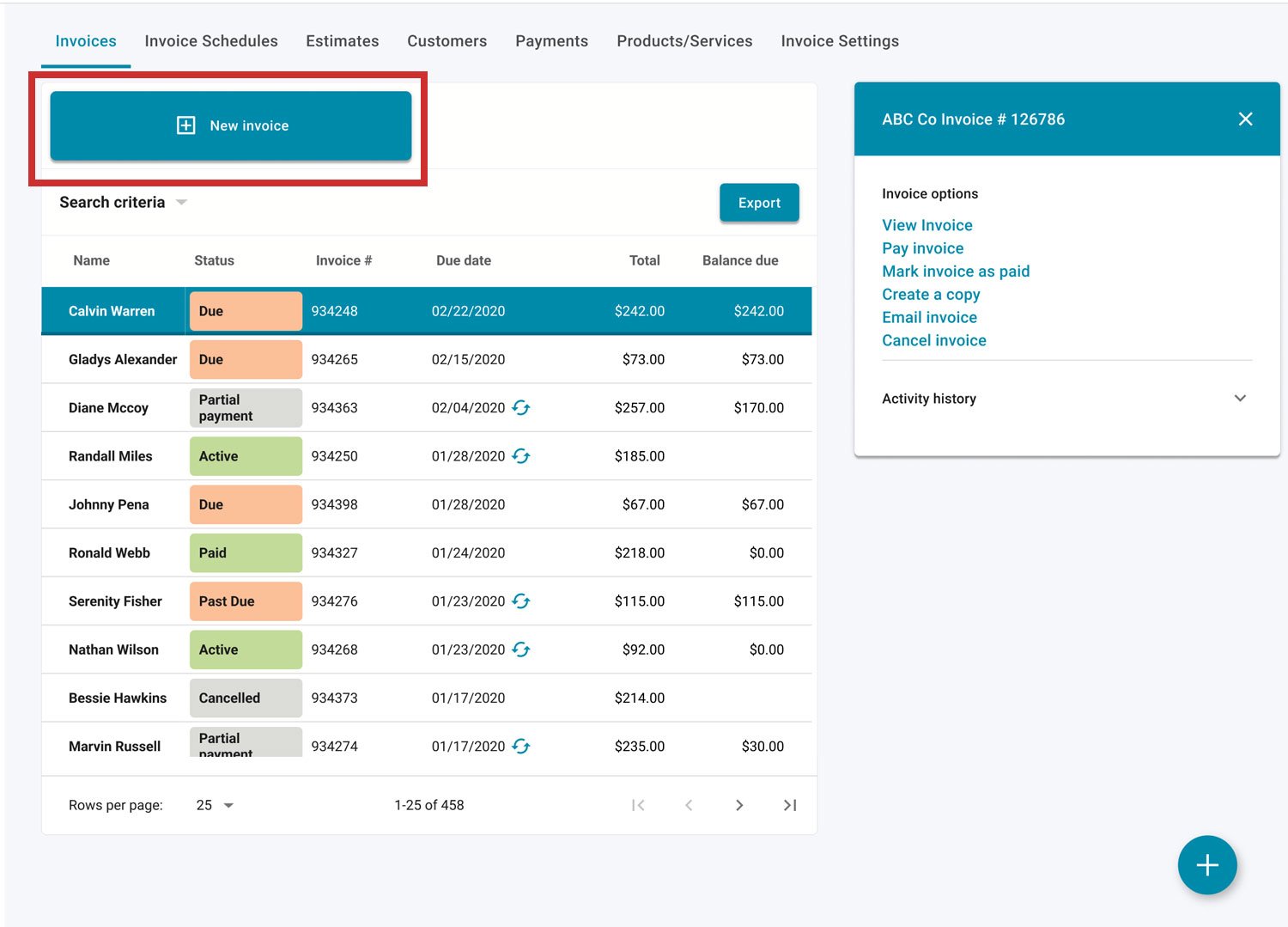Image resolution: width=1288 pixels, height=927 pixels.
Task: Open the Rows per page selector
Action: coord(213,805)
